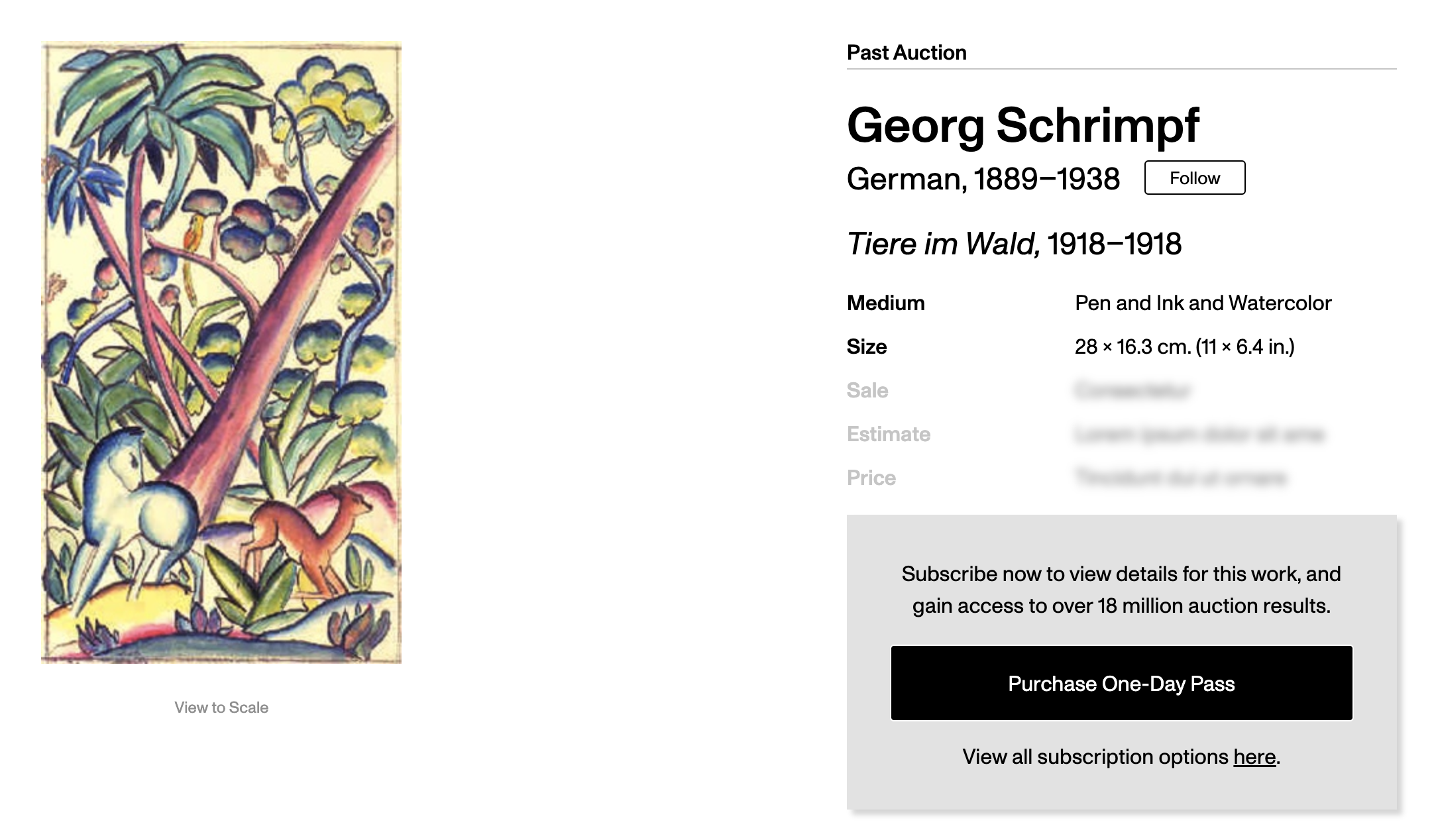Screen dimensions: 1434x840
Task: Open the Tiere im Wald artwork image
Action: pyautogui.click(x=221, y=352)
